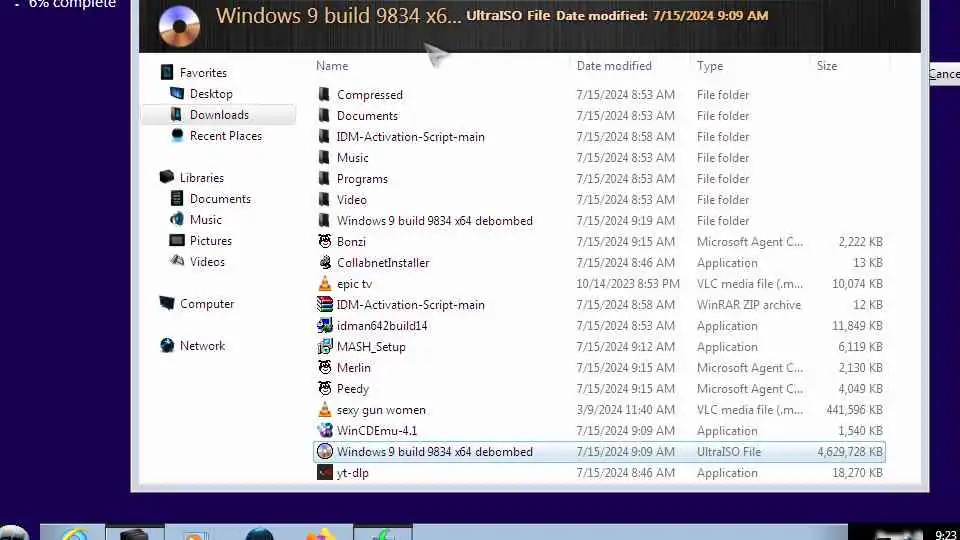The height and width of the screenshot is (540, 960).
Task: Select Computer in the navigation pane
Action: pos(207,304)
